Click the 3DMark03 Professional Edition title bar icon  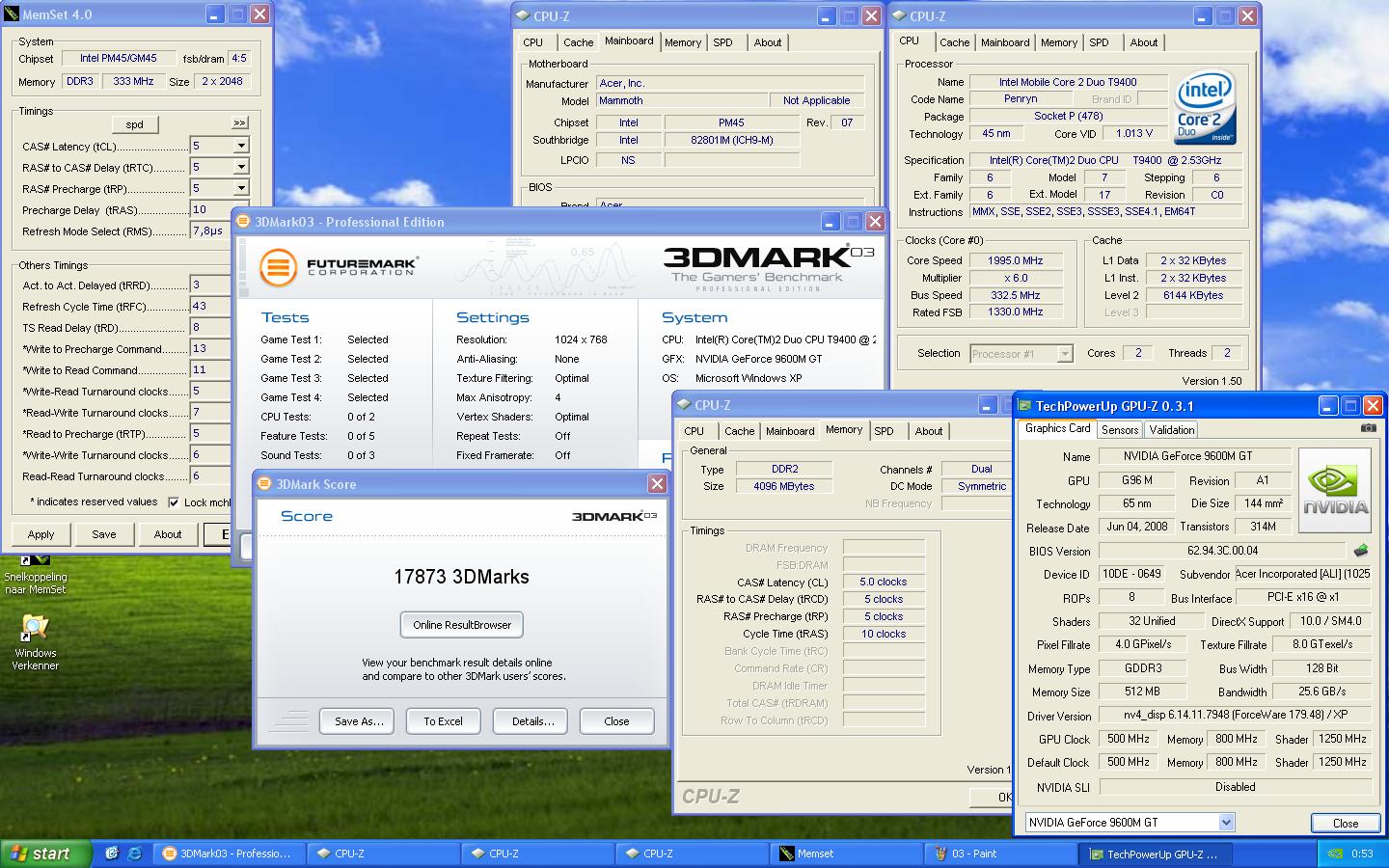(243, 222)
